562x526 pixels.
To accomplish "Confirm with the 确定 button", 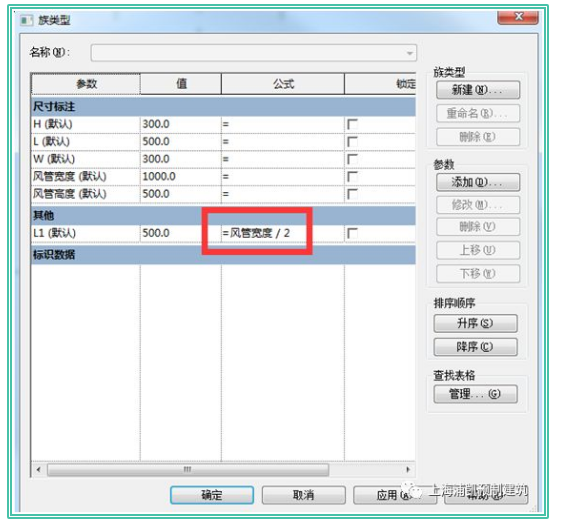I will (212, 495).
